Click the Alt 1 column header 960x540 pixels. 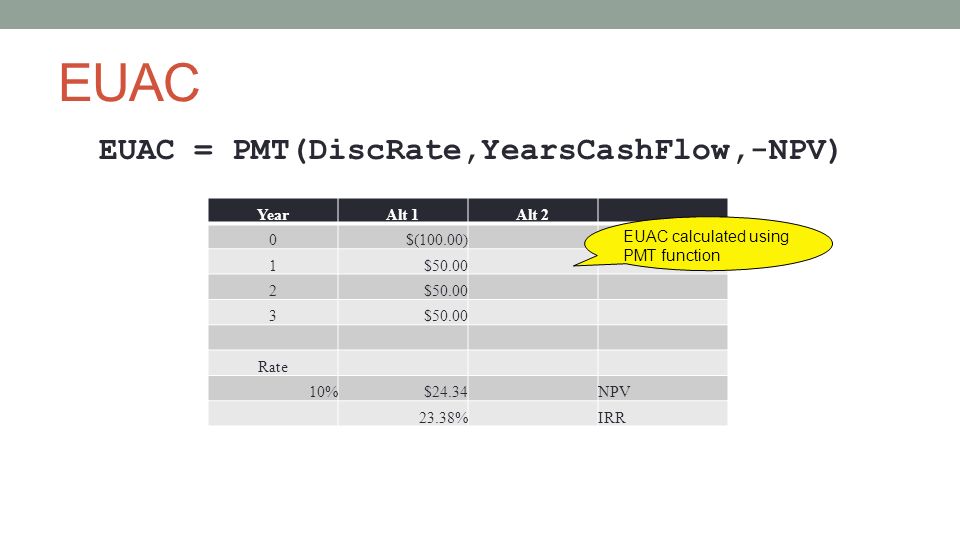pos(403,211)
